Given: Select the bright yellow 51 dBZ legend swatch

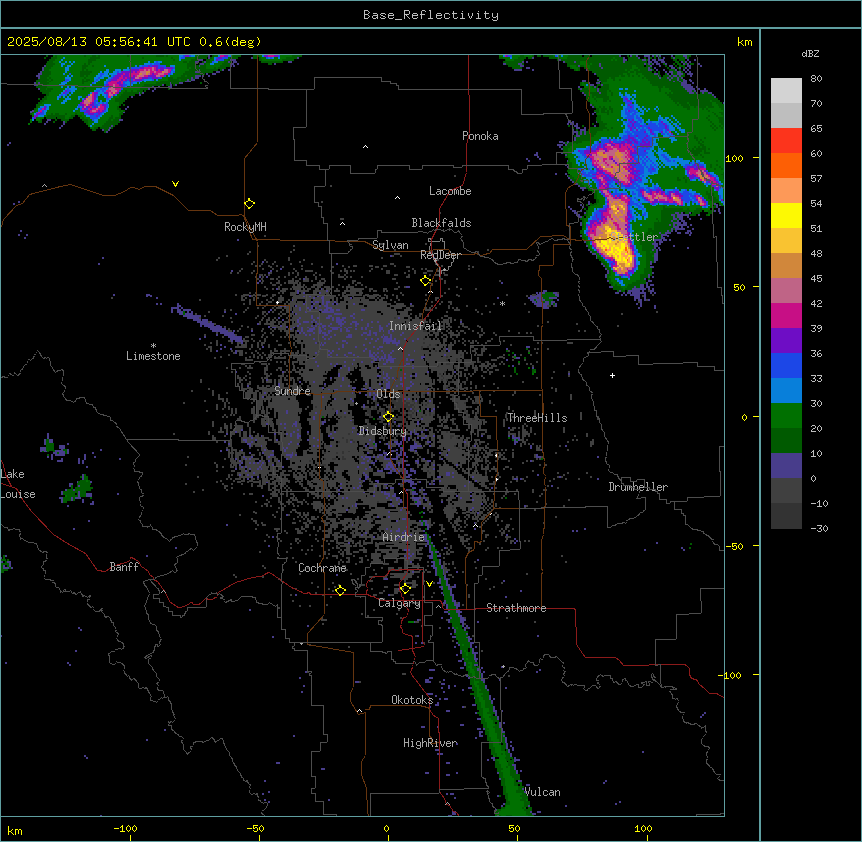Looking at the screenshot, I should point(786,215).
